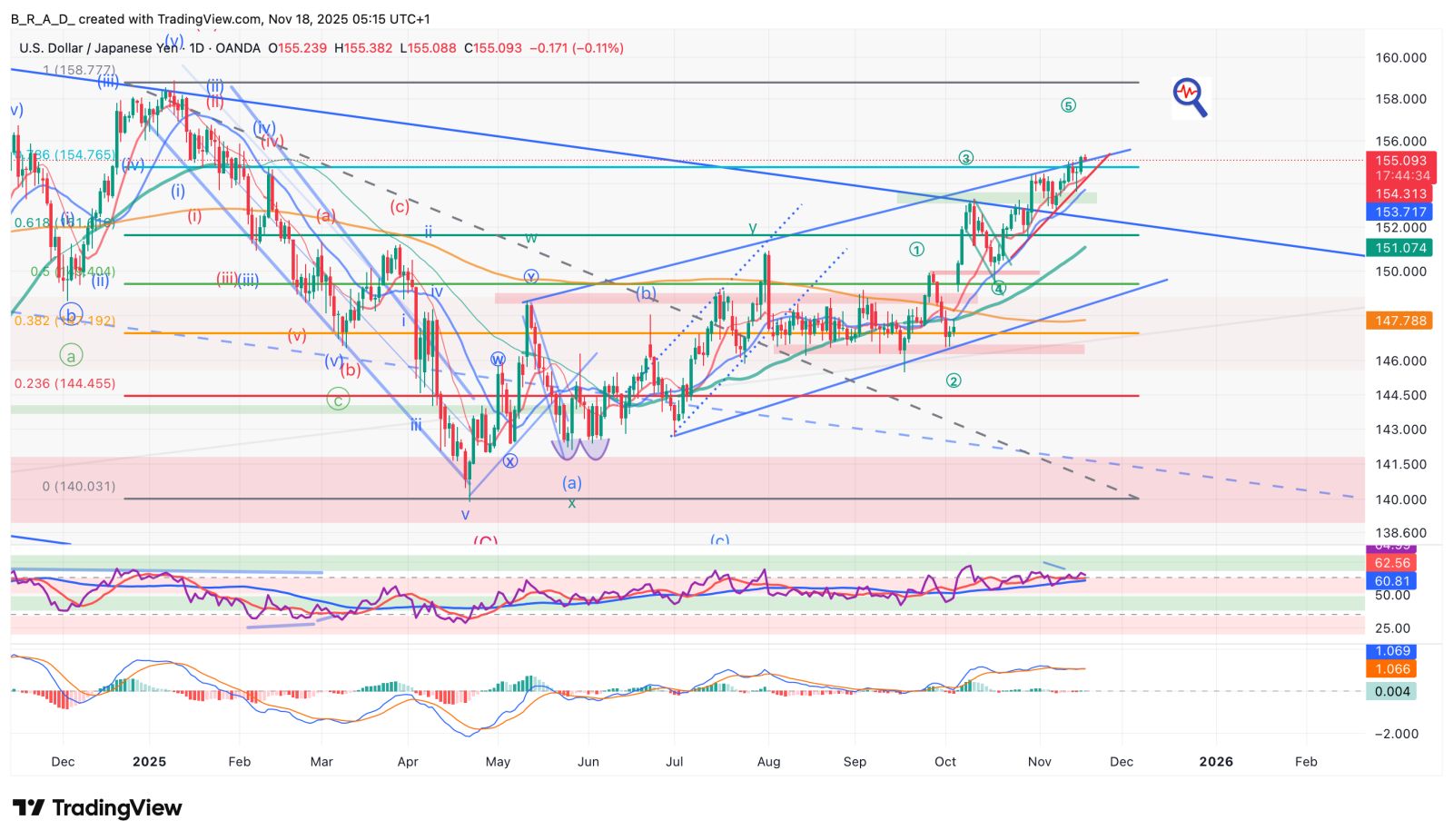Select the circled 5 wave marker
This screenshot has width=1453, height=840.
tap(1068, 105)
